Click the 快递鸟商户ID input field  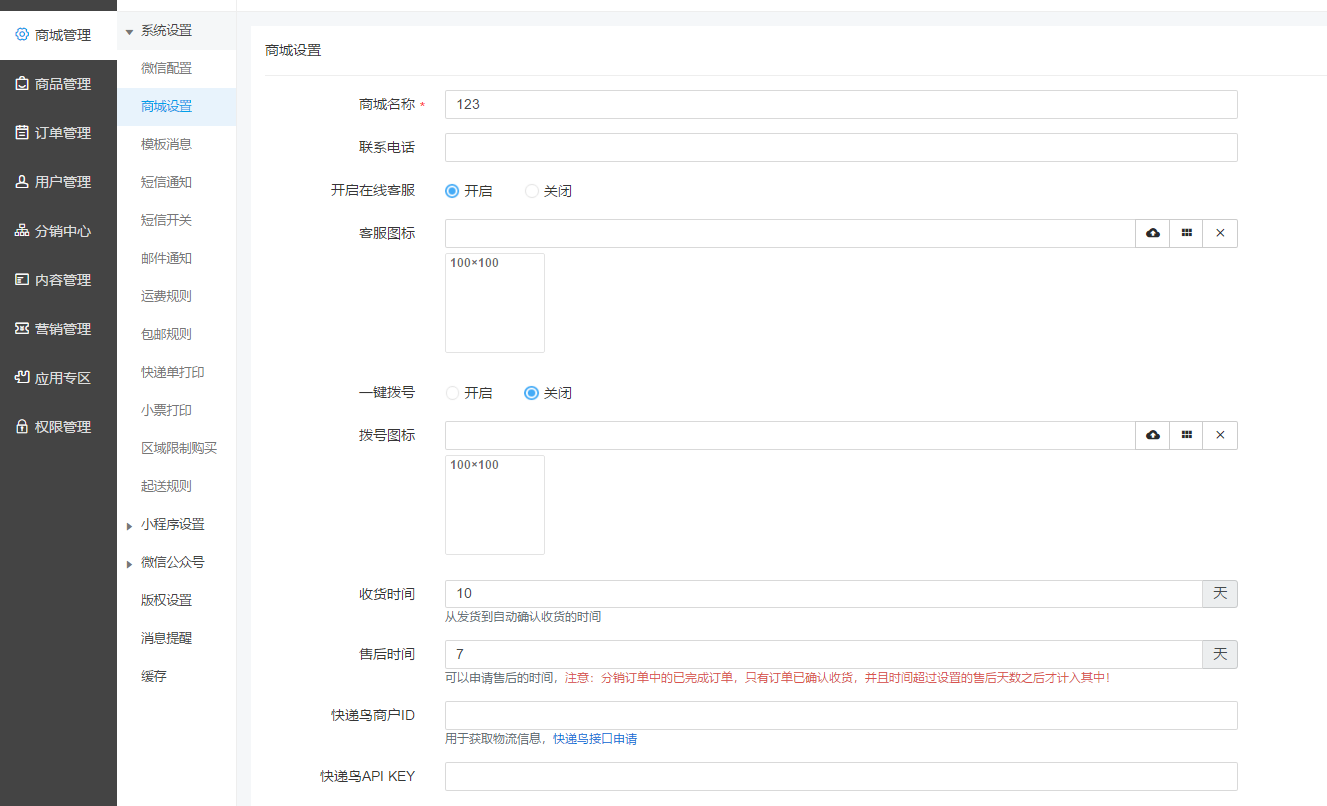click(841, 715)
